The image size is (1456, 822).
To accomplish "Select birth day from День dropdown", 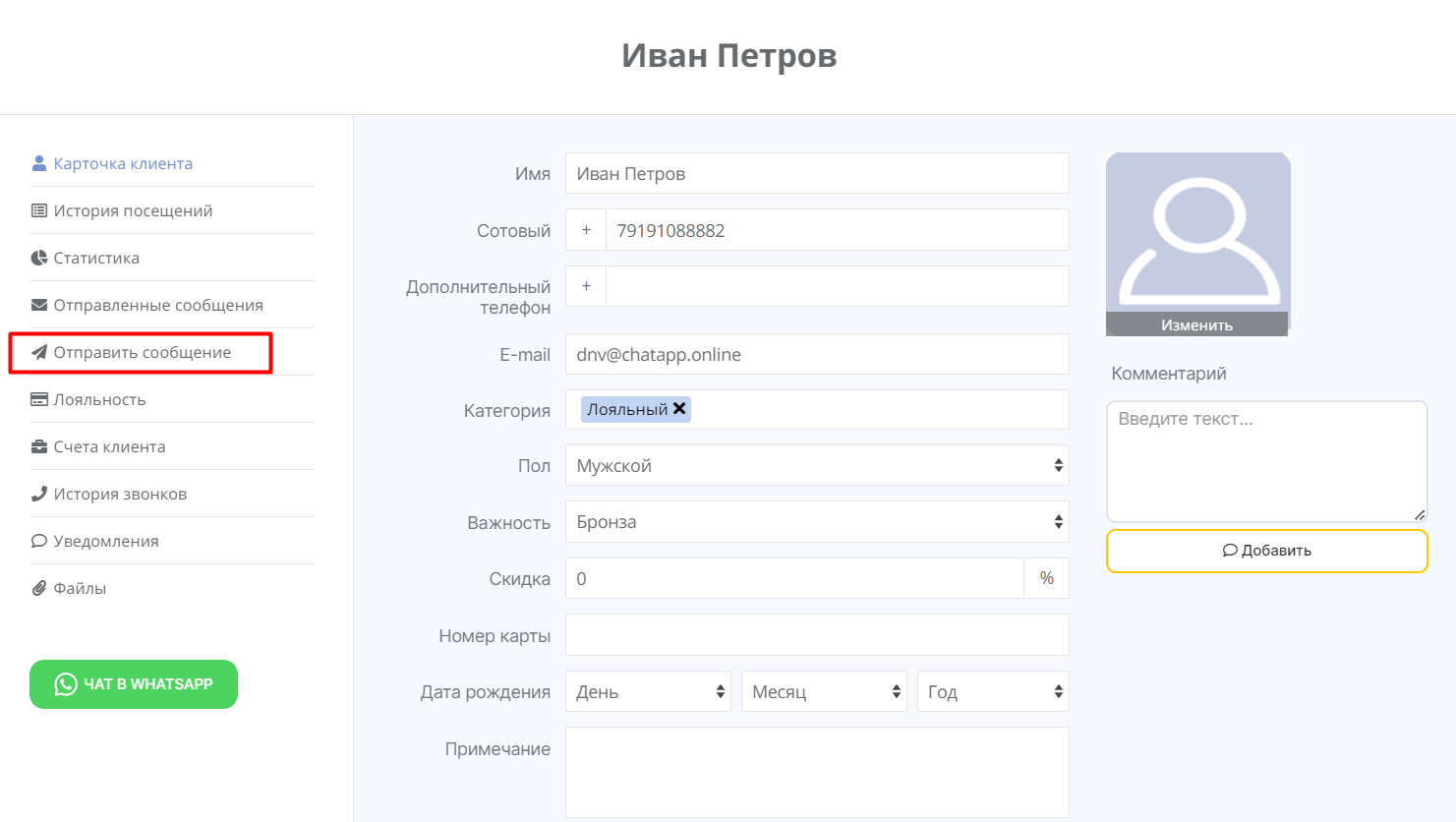I will 648,692.
